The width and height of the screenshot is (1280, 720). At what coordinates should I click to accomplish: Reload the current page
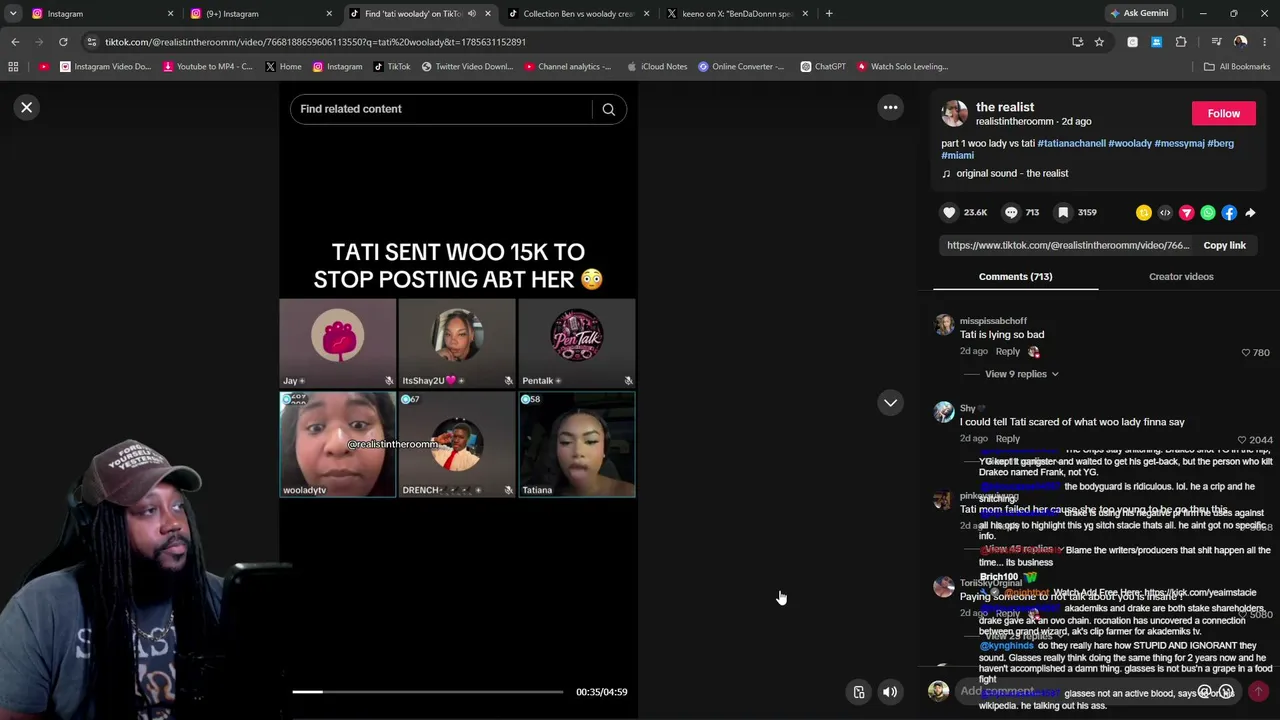63,42
